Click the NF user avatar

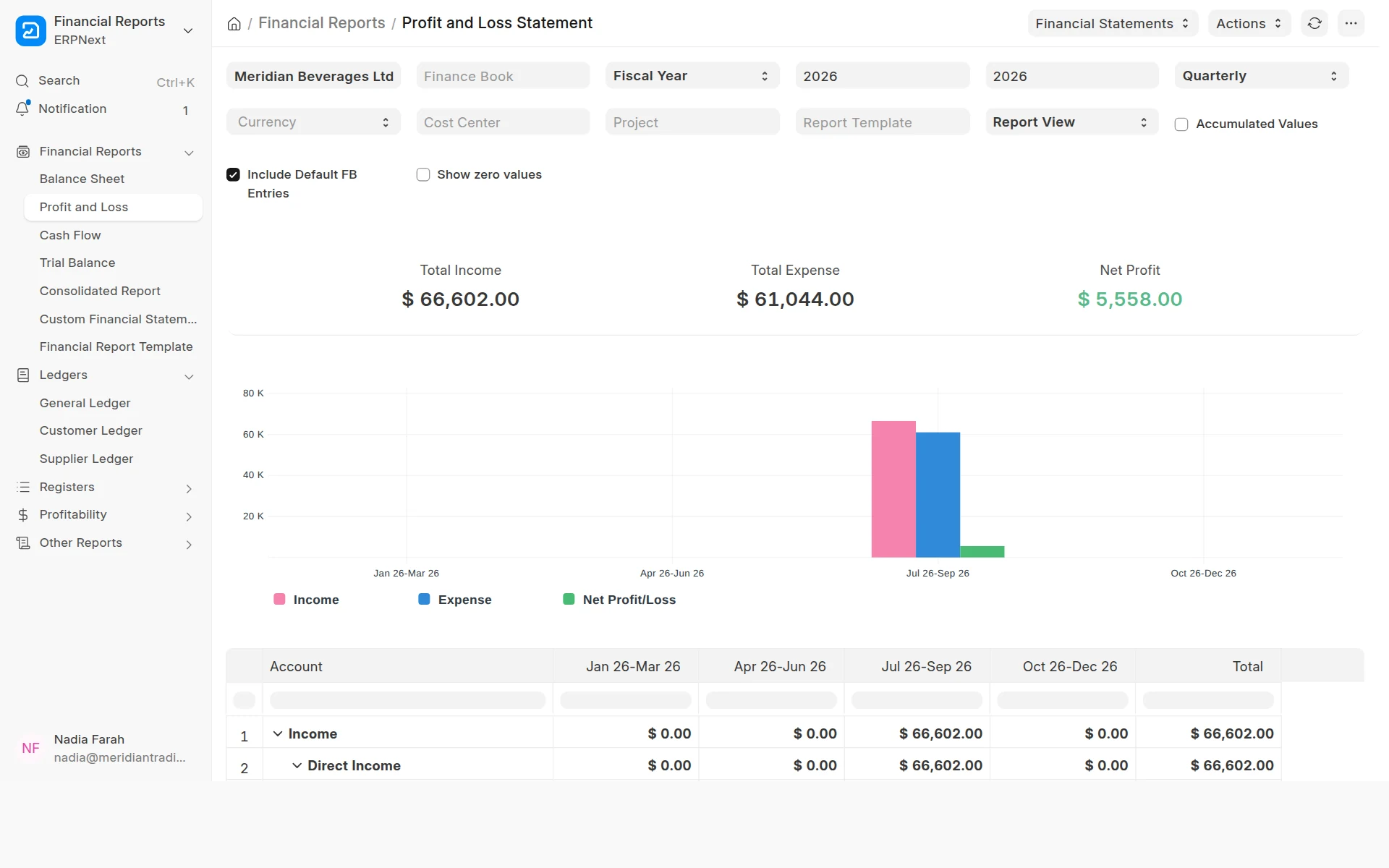coord(30,749)
